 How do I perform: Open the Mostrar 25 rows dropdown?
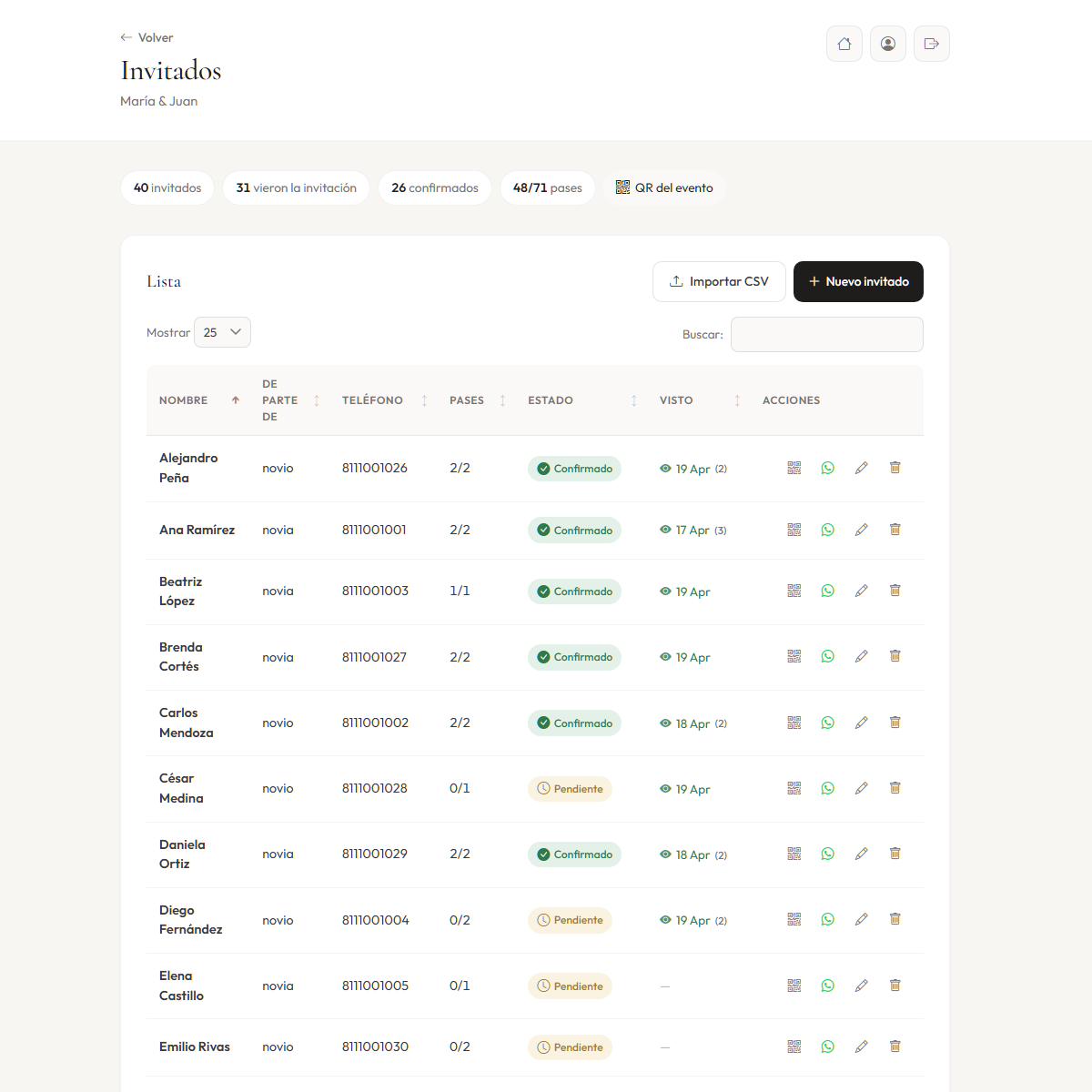point(222,332)
